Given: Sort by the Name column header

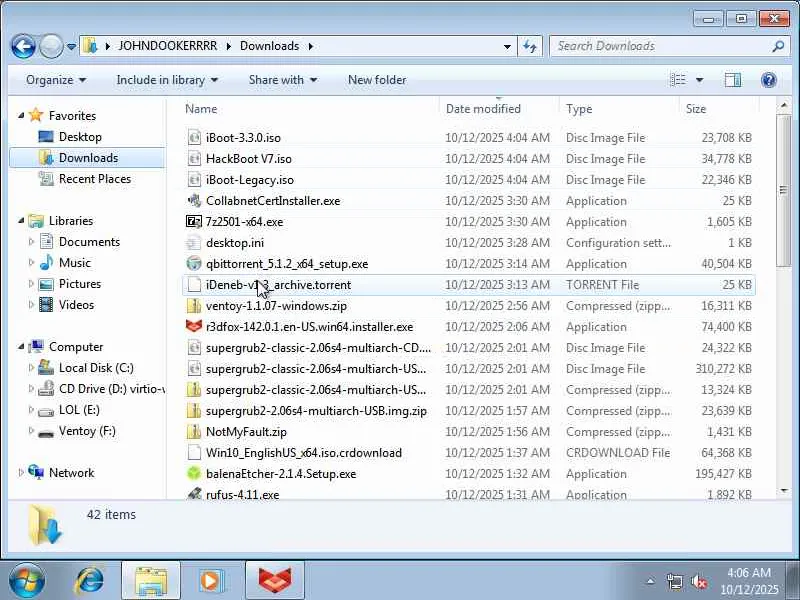Looking at the screenshot, I should click(310, 109).
